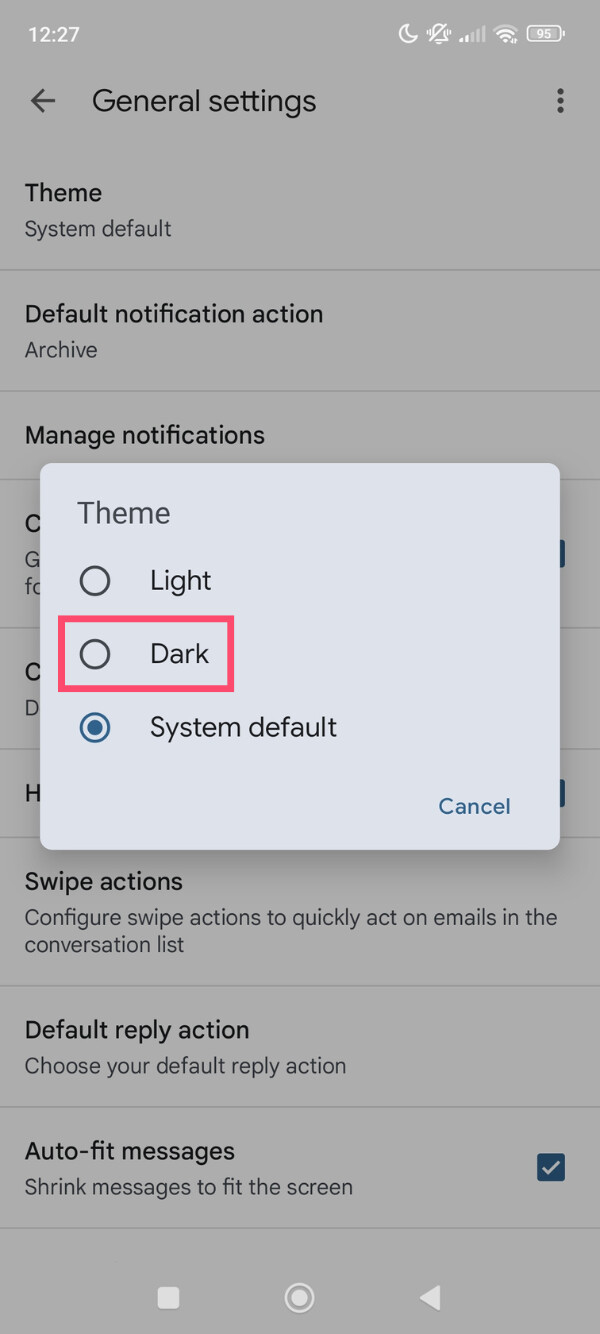Tap the Back triangle navigation button
600x1334 pixels.
430,1297
